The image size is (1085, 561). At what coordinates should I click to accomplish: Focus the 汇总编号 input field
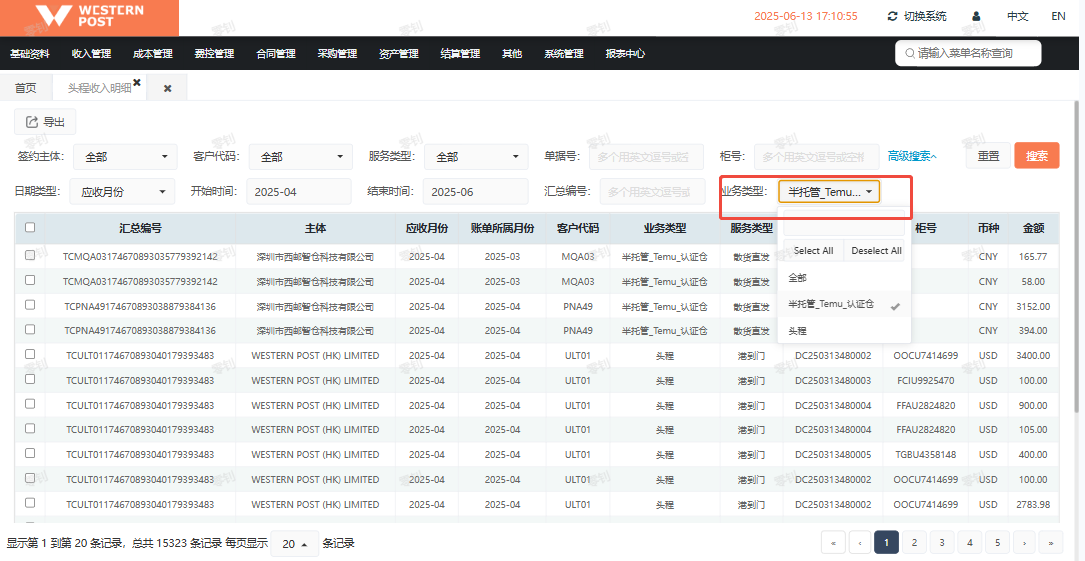click(x=655, y=192)
